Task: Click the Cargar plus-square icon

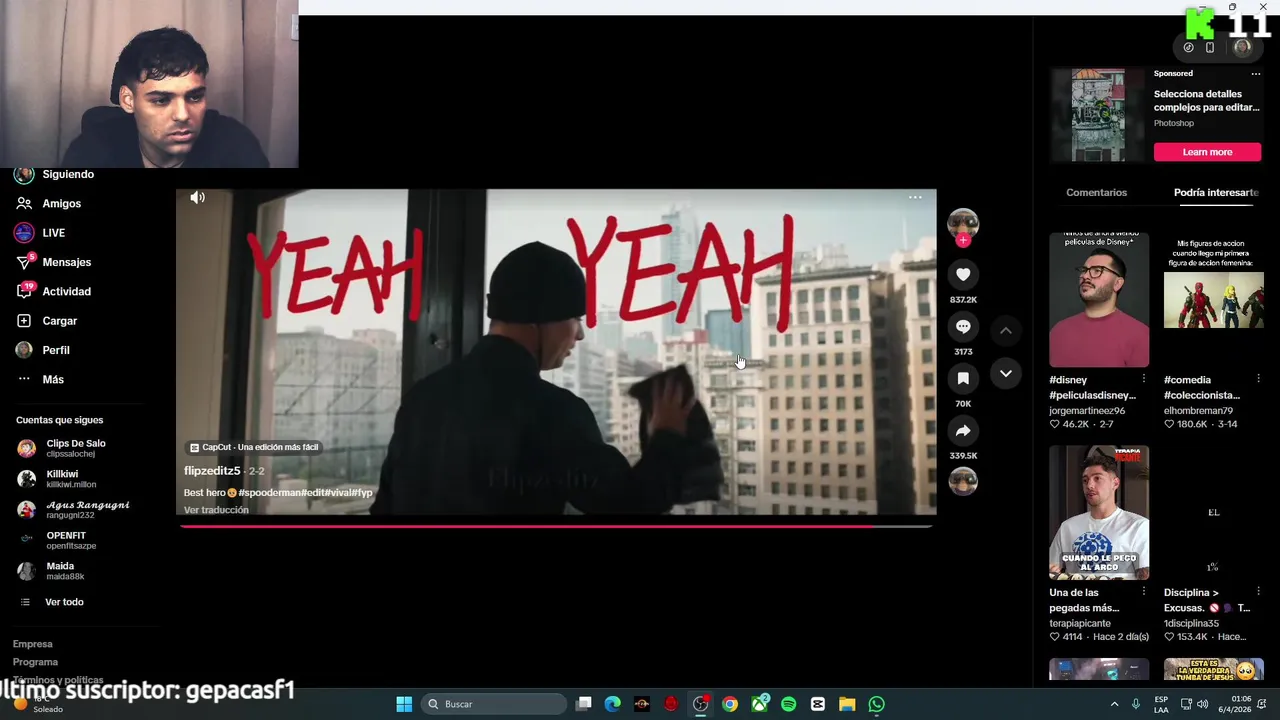Action: [24, 321]
